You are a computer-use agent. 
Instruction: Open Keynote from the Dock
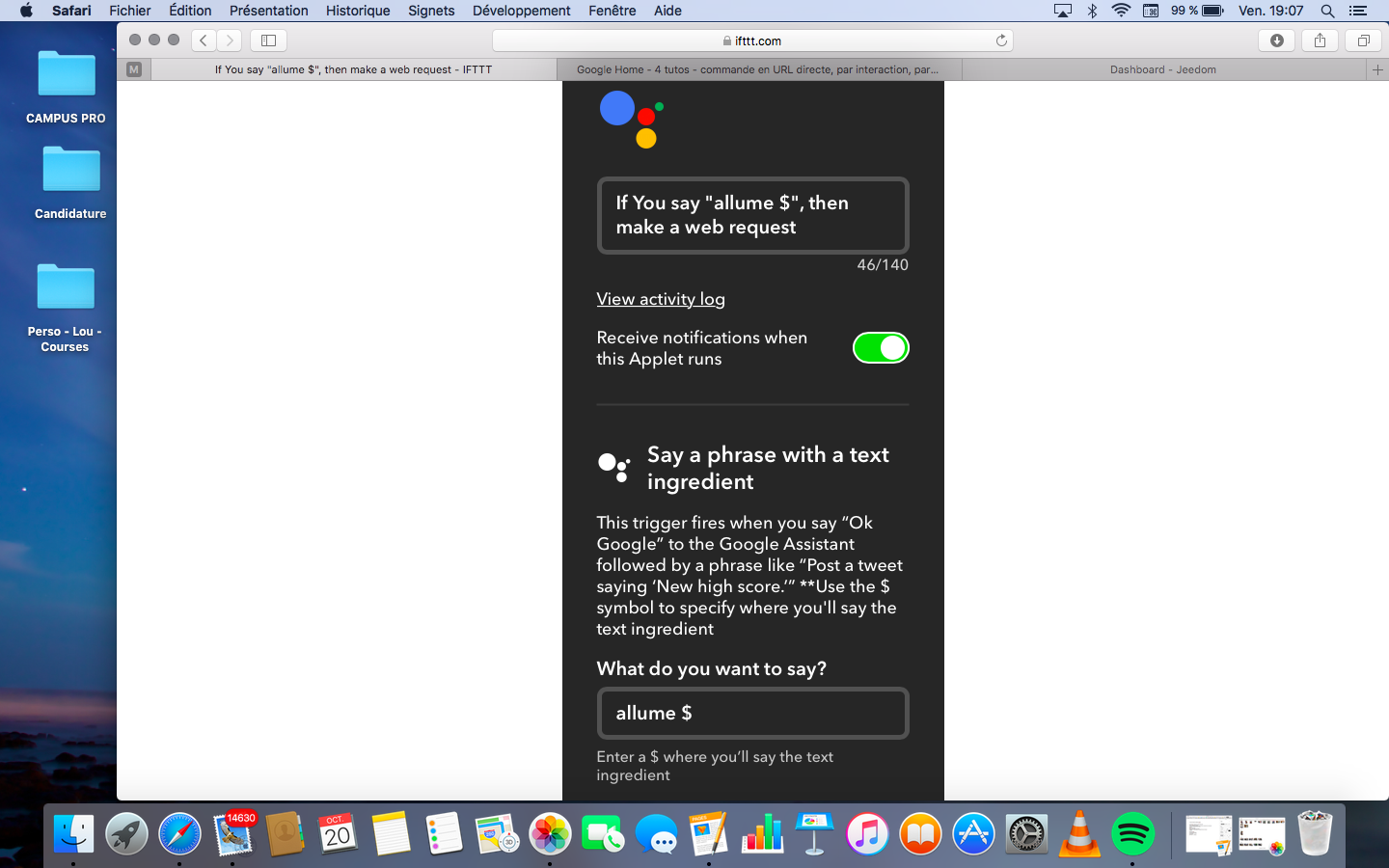point(814,834)
